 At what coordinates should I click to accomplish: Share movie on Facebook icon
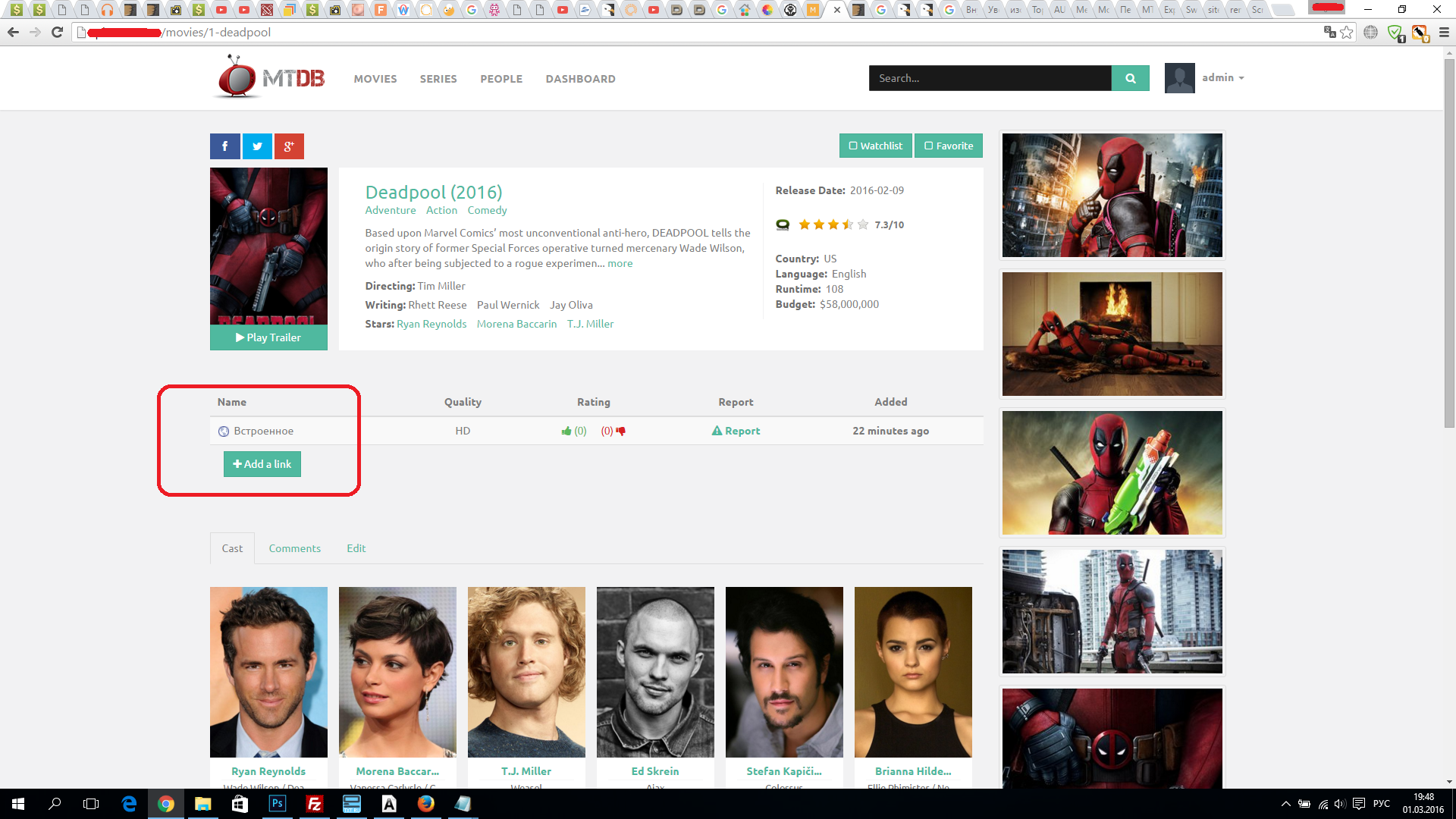coord(224,146)
